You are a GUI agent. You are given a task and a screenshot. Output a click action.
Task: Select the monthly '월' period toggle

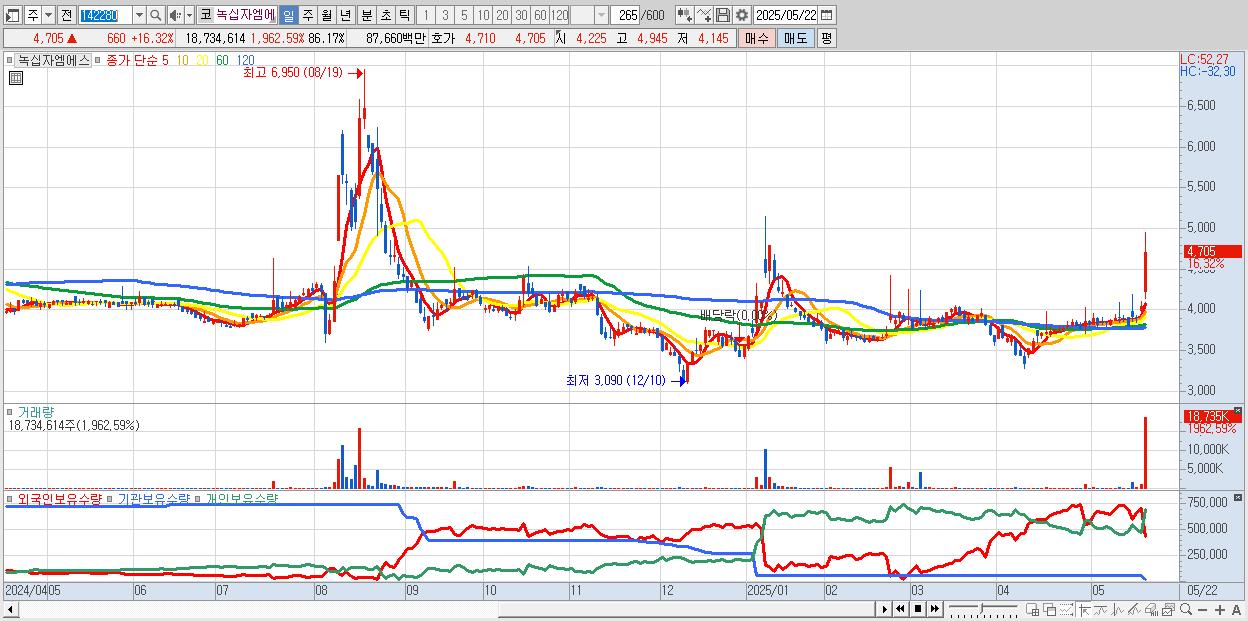pos(326,15)
